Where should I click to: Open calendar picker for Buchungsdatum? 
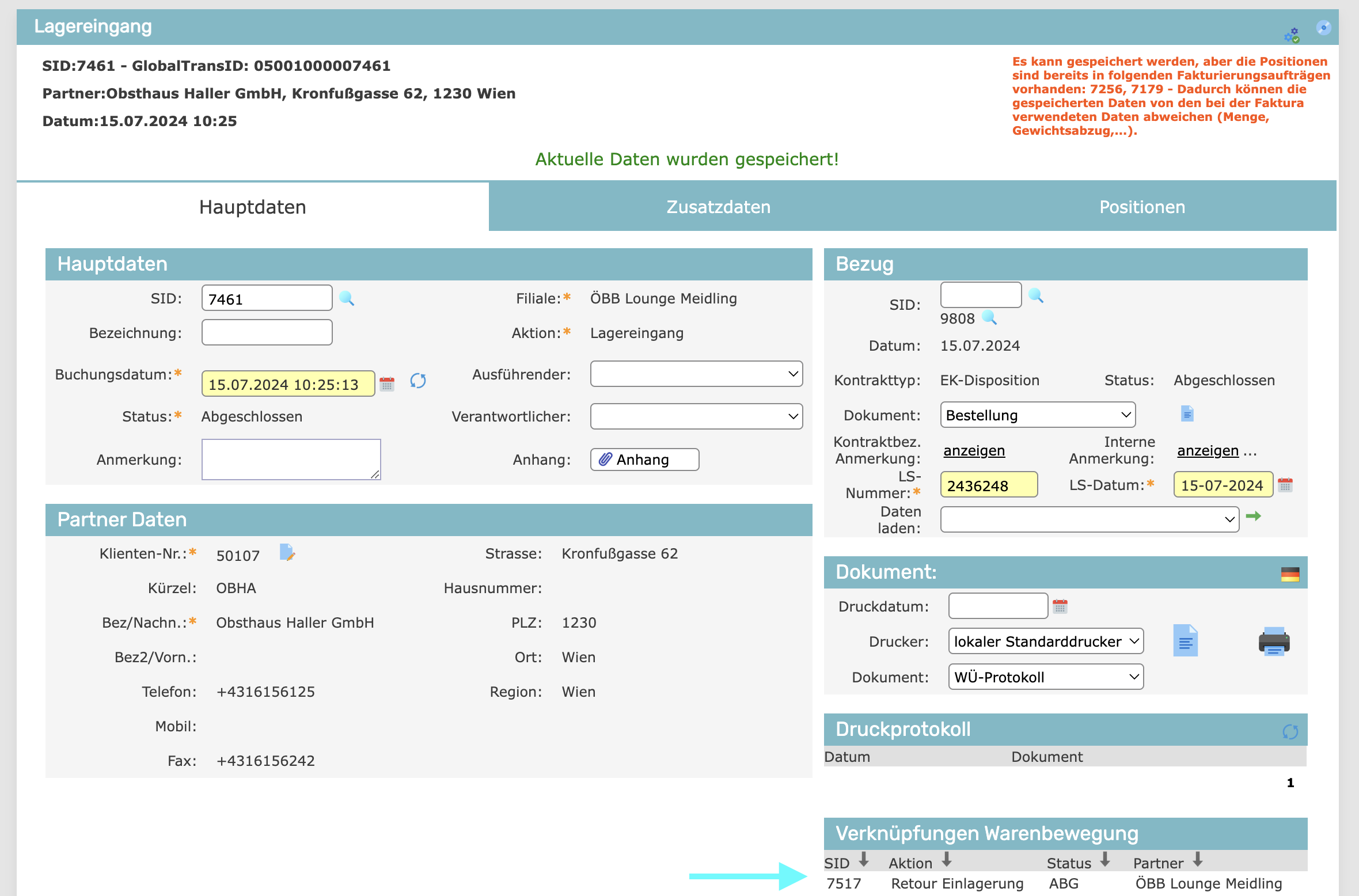click(387, 384)
